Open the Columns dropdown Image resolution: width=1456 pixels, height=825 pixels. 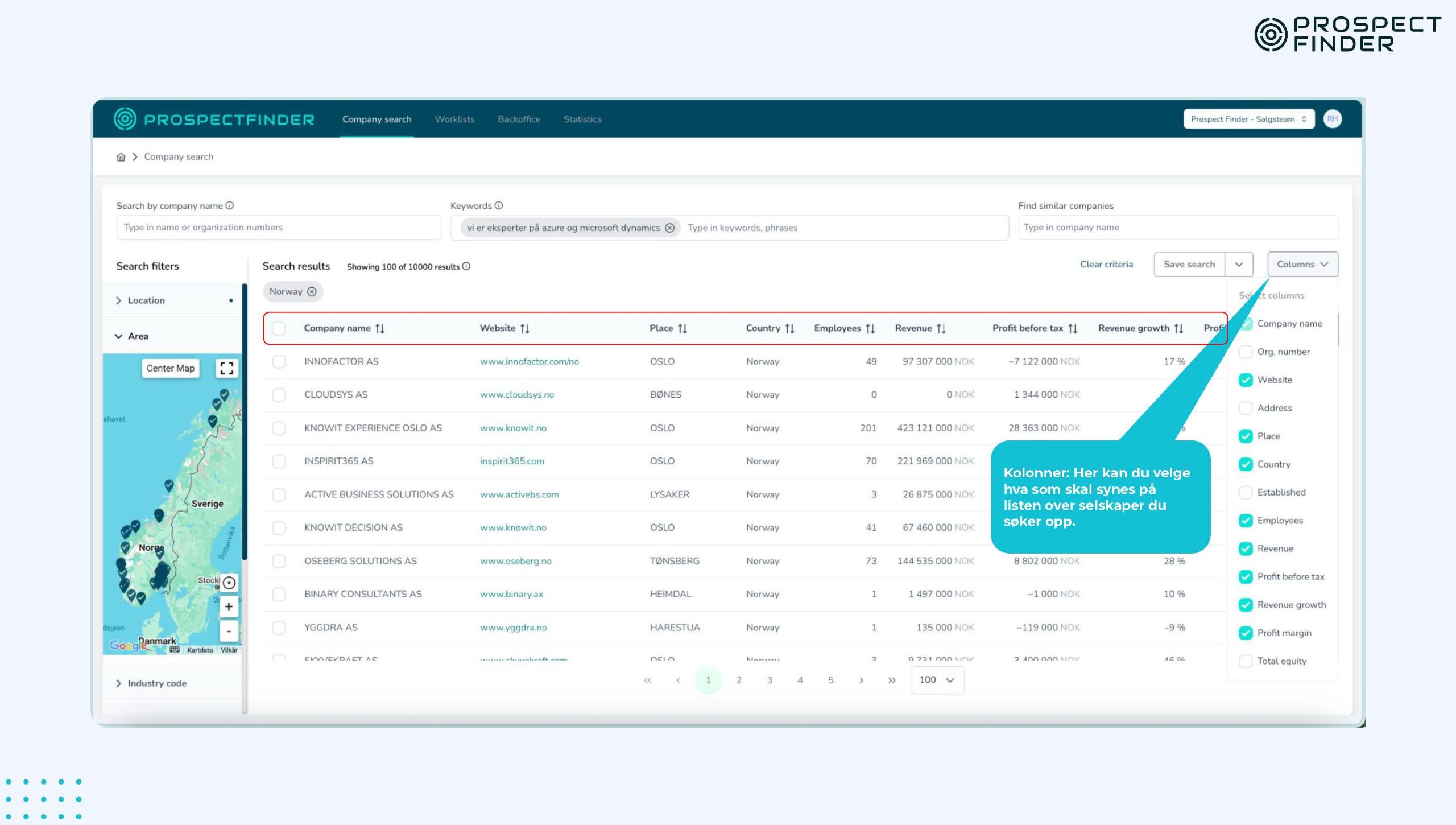1302,265
